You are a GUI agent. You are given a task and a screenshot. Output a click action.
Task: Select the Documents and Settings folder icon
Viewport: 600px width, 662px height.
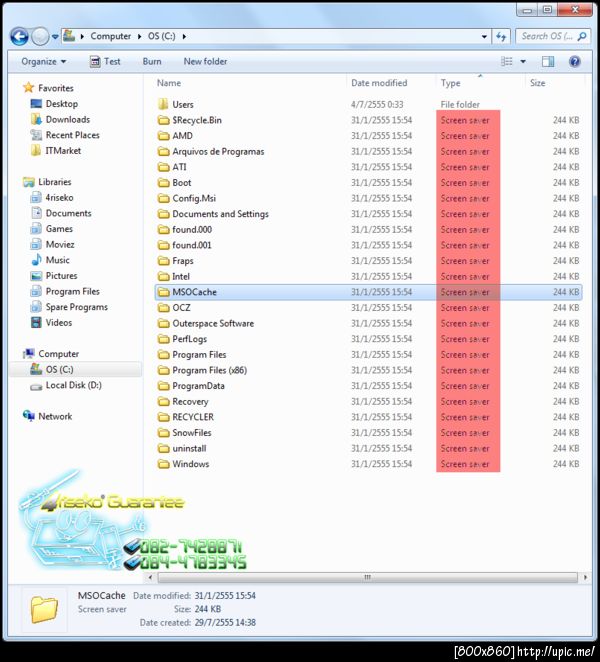tap(163, 214)
